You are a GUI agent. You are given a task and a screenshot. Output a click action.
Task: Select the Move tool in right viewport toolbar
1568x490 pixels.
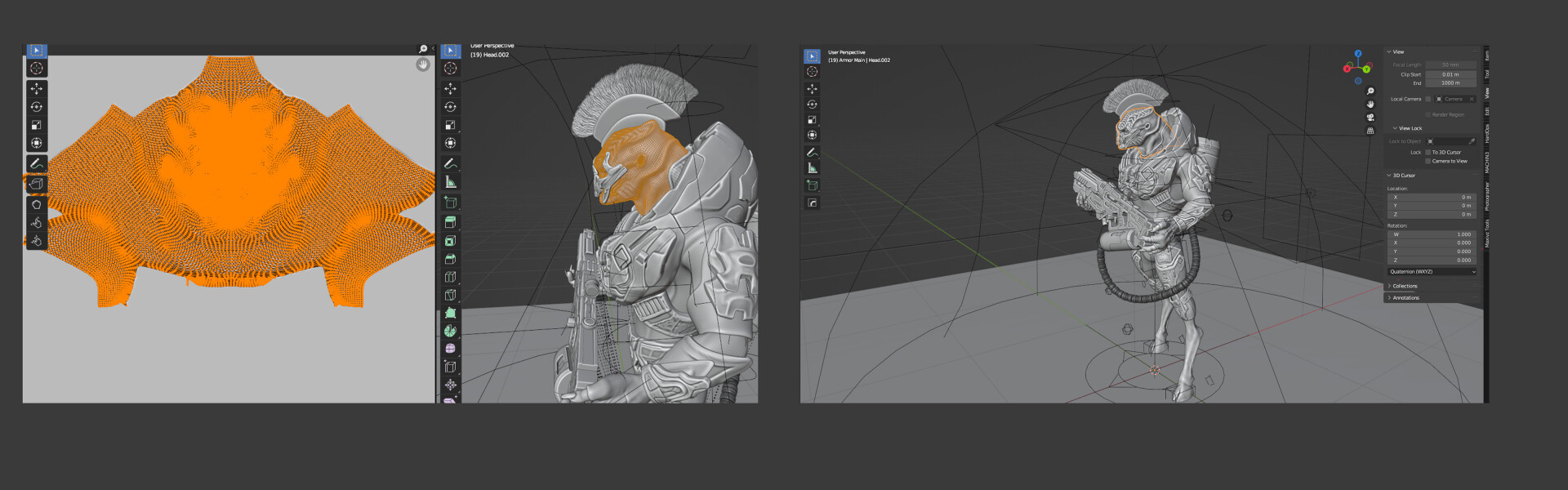click(x=812, y=88)
